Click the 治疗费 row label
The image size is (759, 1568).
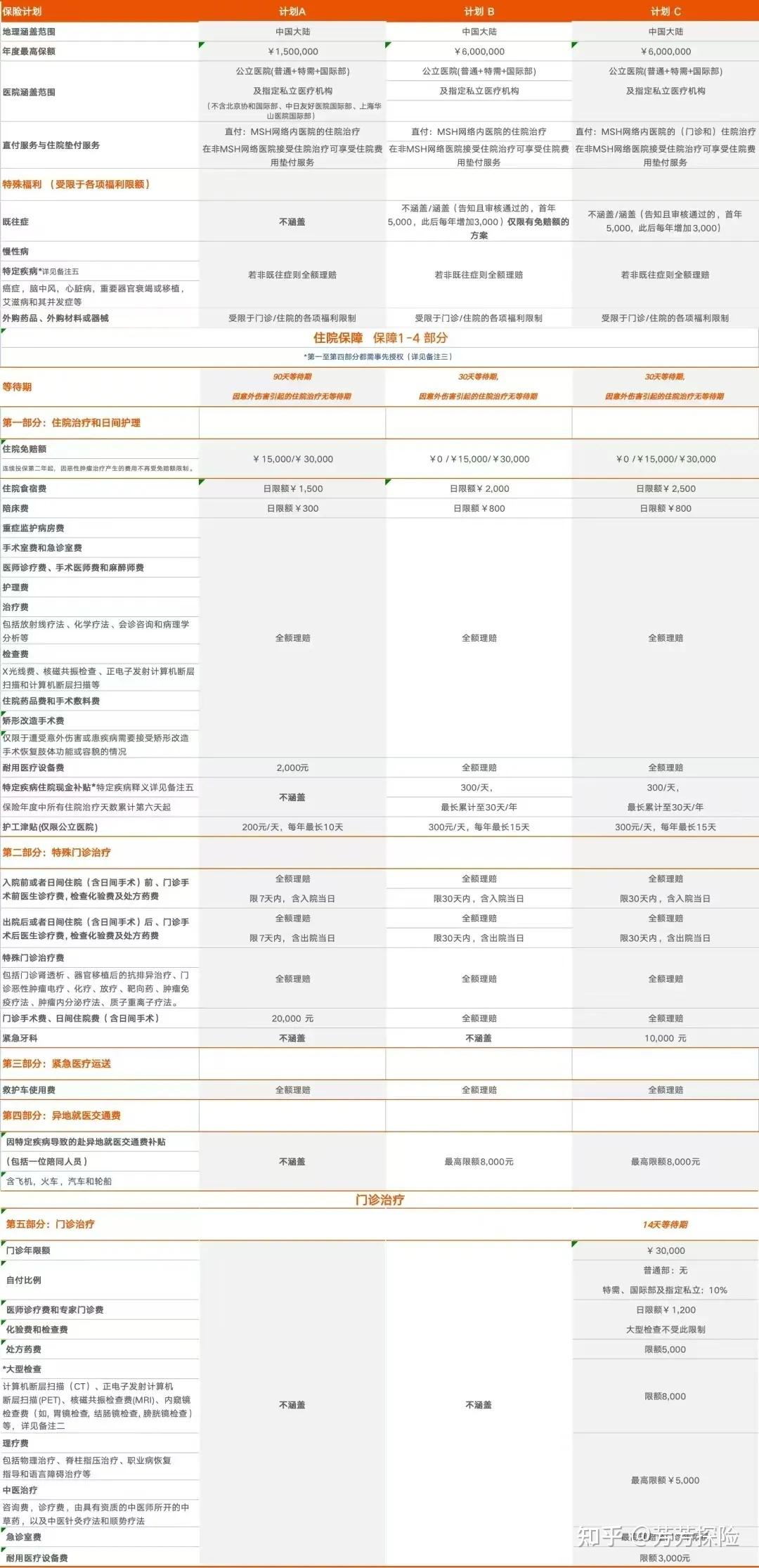point(15,607)
